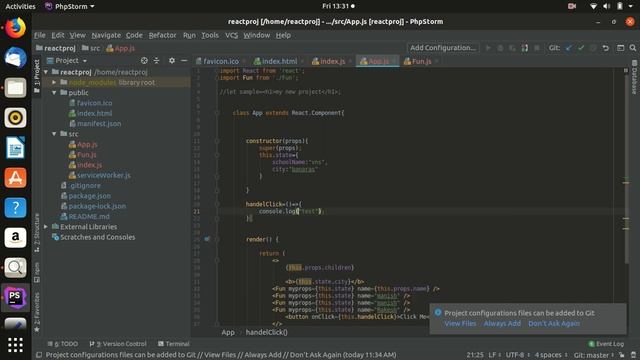Open the Refactor menu
640x360 pixels.
(162, 35)
